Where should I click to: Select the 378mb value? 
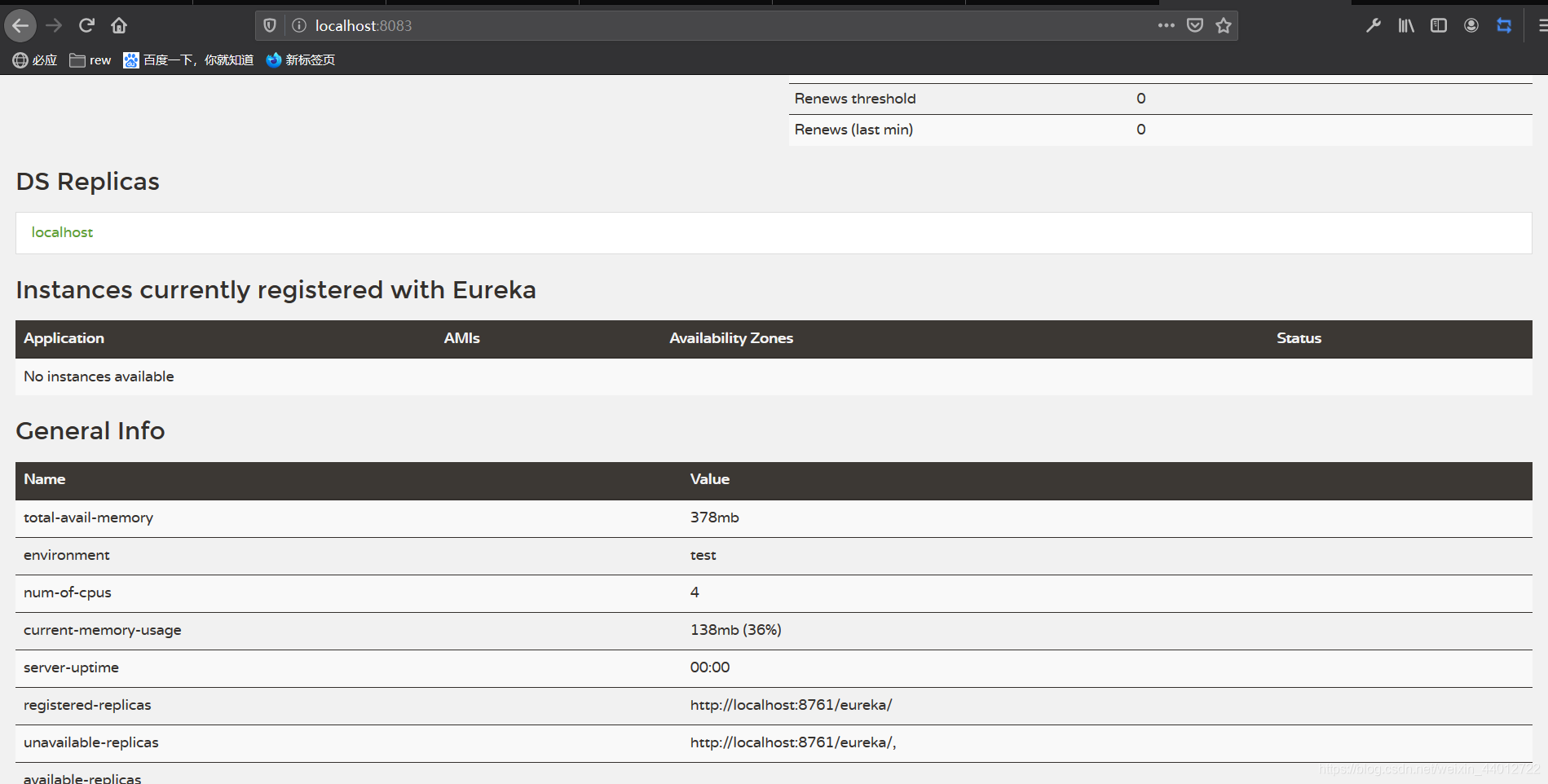715,518
